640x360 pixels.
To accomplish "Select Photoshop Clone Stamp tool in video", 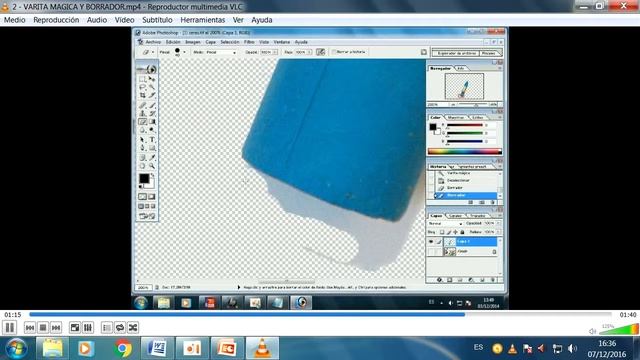I will (142, 113).
